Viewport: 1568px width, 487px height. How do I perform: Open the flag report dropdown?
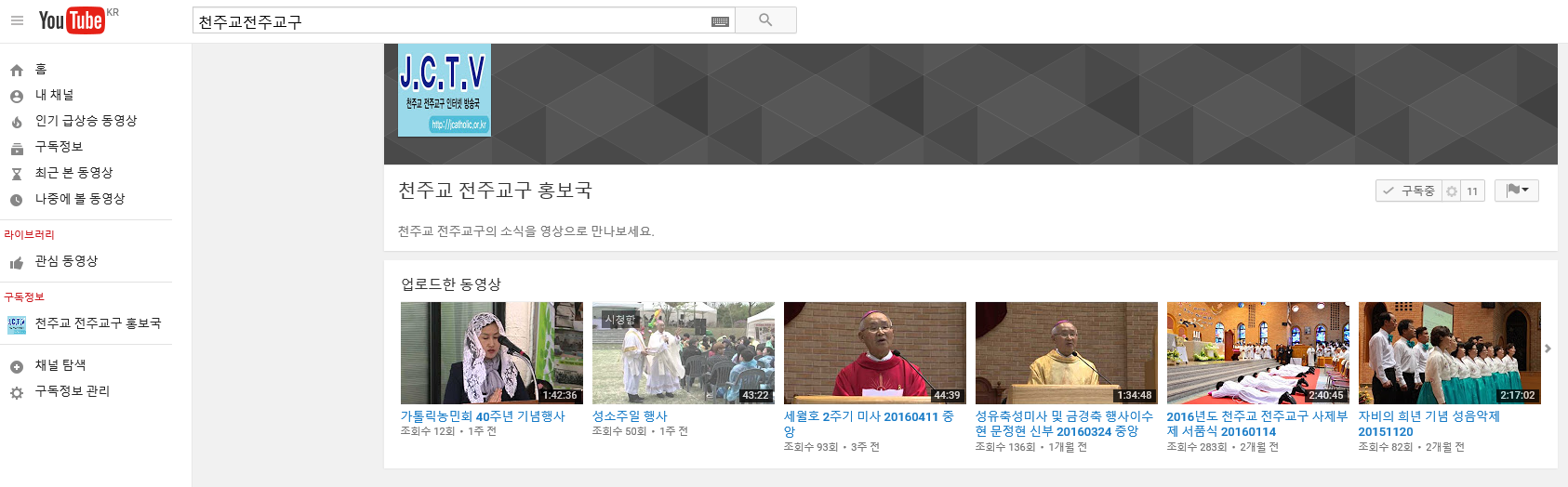tap(1517, 190)
